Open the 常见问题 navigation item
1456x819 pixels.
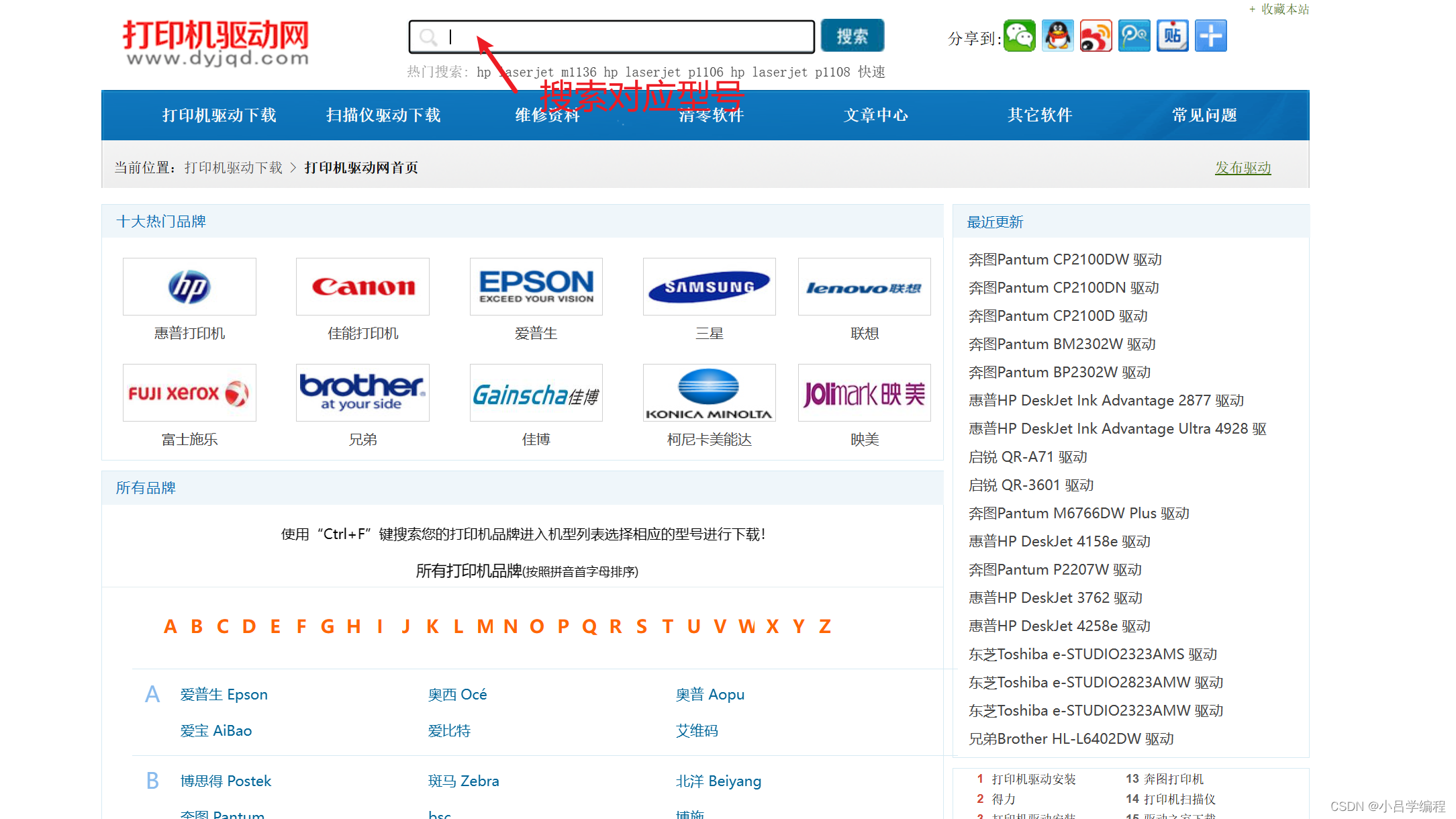[1204, 115]
